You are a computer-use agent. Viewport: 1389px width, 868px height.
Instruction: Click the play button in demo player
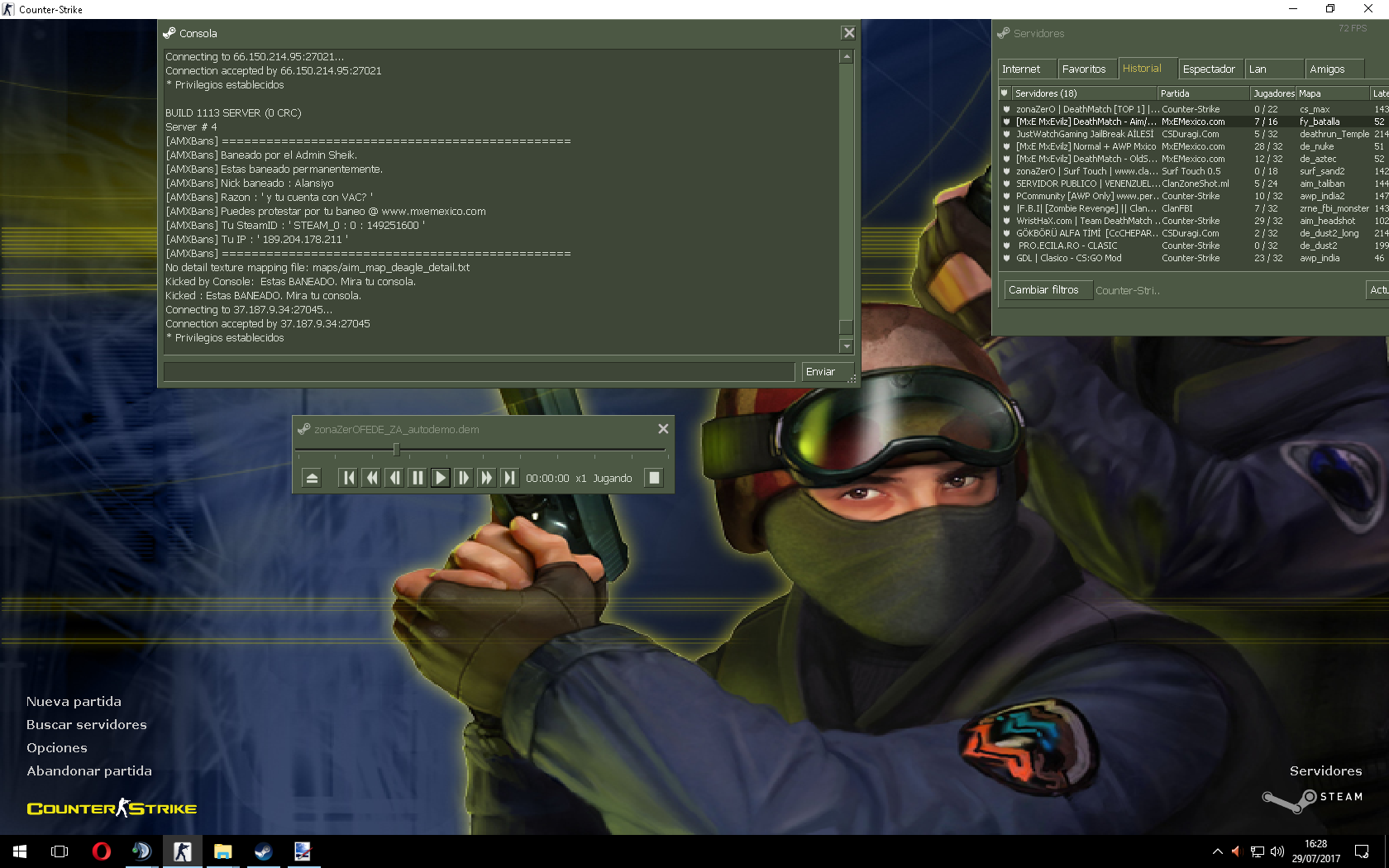[x=441, y=478]
